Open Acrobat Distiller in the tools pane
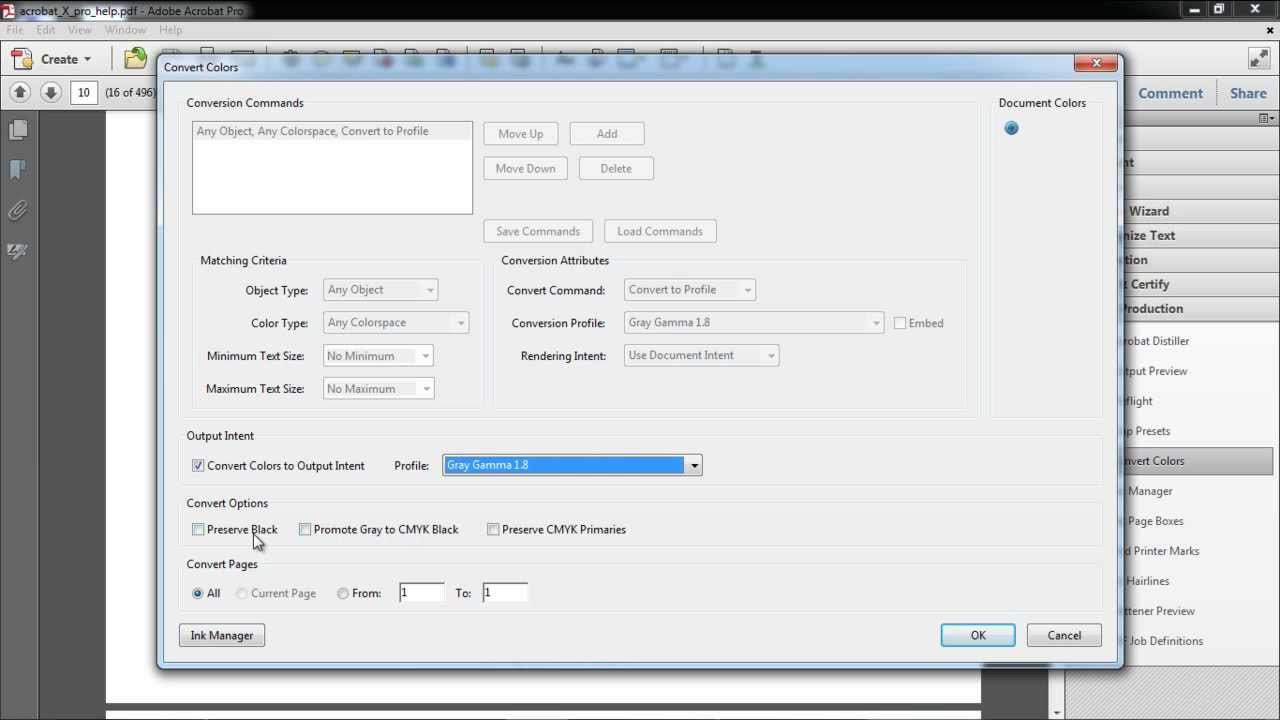 tap(1157, 341)
